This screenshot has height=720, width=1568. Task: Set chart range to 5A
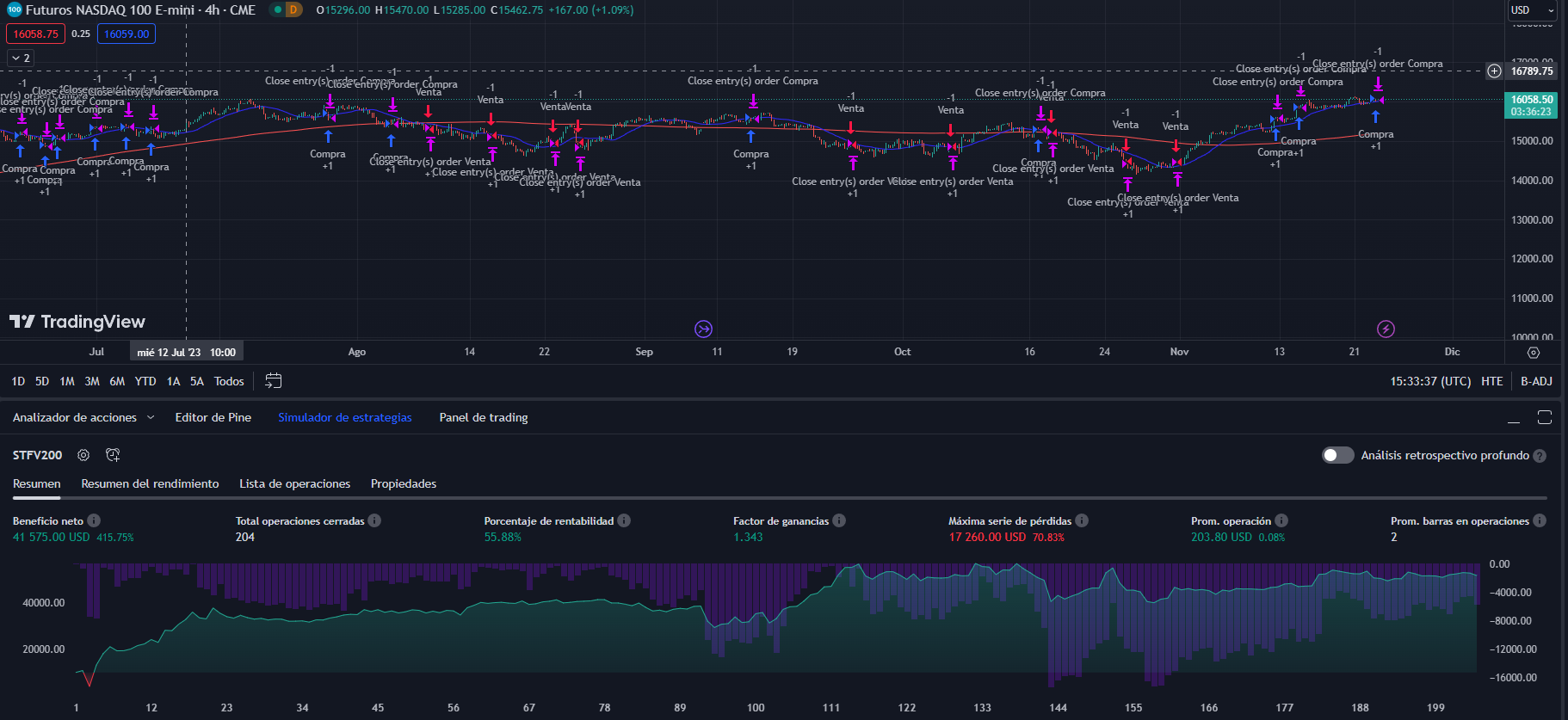[197, 381]
